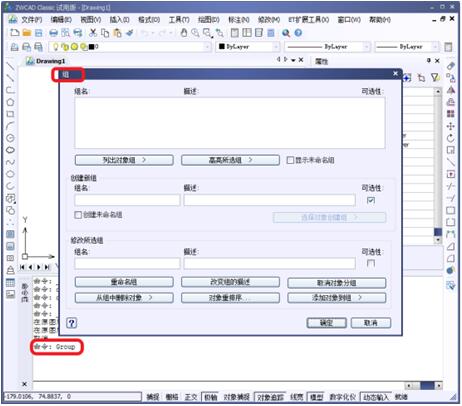
Task: Click the 取消对象分组 button
Action: pyautogui.click(x=337, y=283)
